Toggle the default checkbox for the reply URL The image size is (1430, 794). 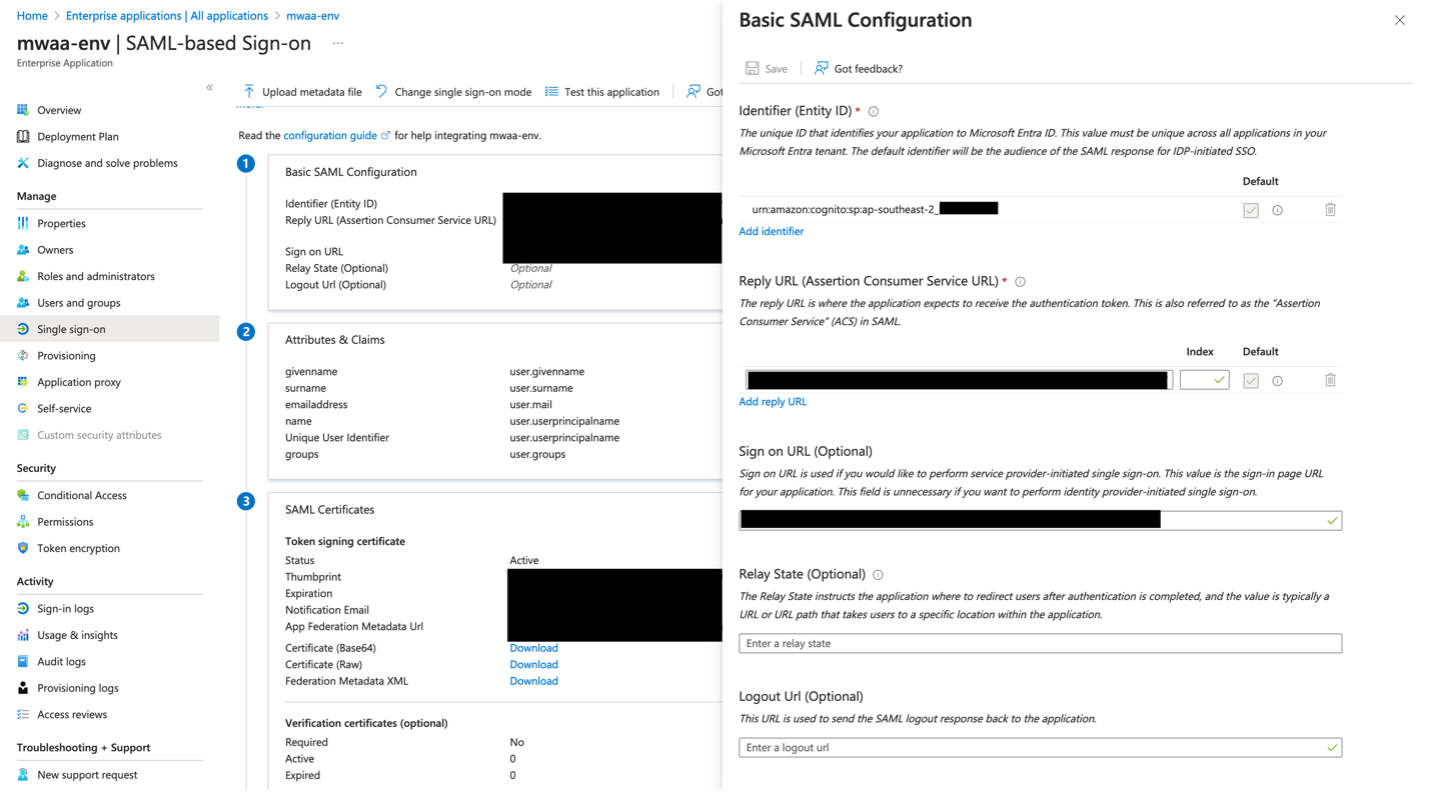pyautogui.click(x=1251, y=381)
